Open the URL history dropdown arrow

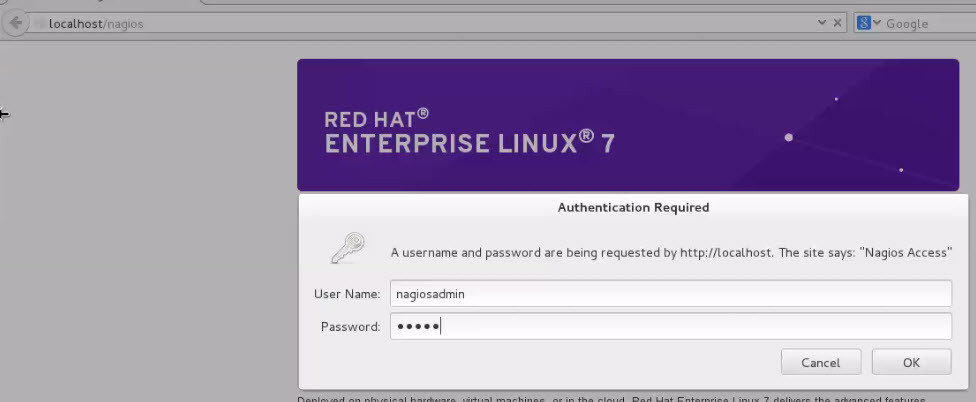coord(822,23)
